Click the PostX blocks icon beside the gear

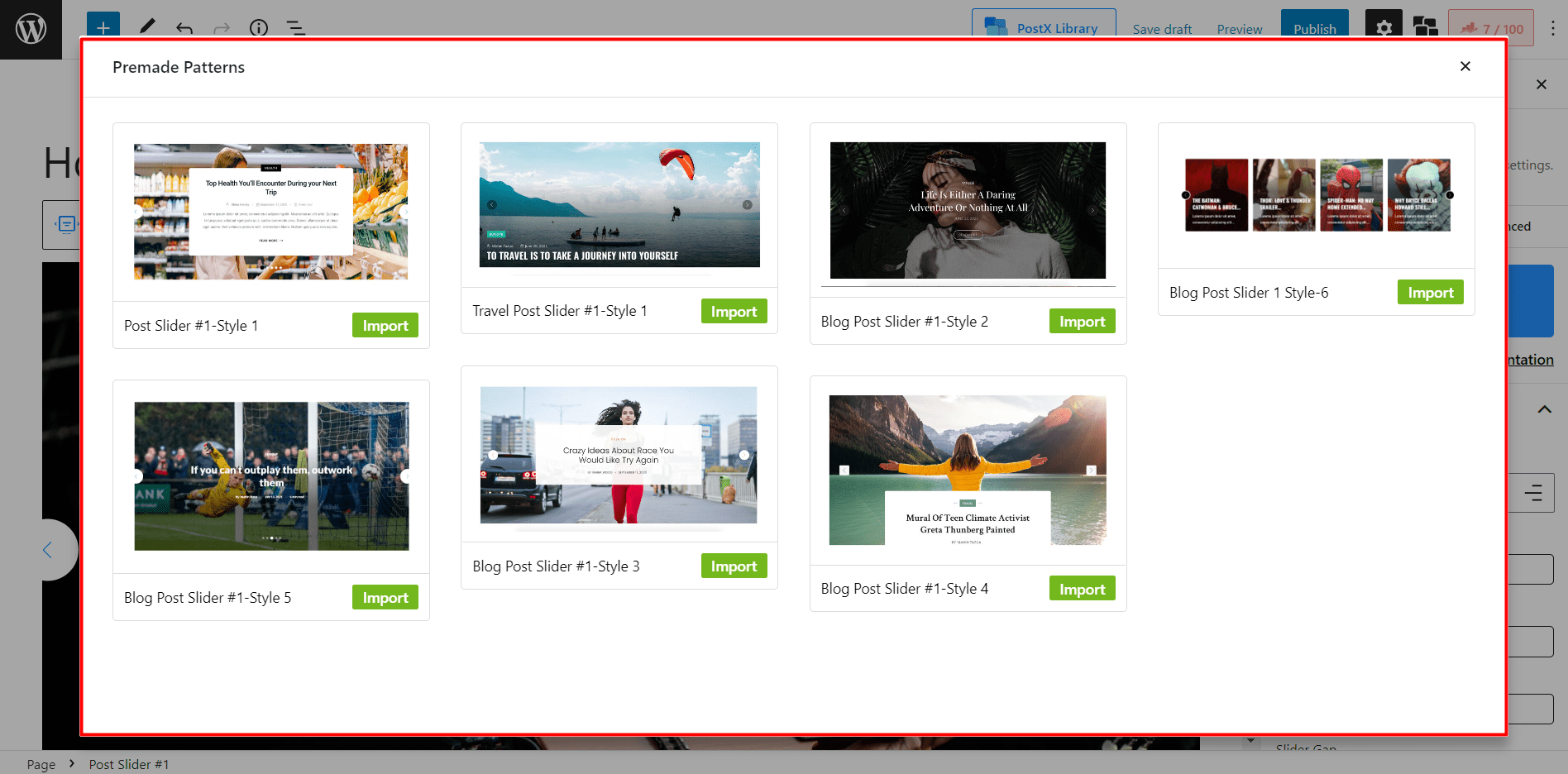click(1425, 27)
